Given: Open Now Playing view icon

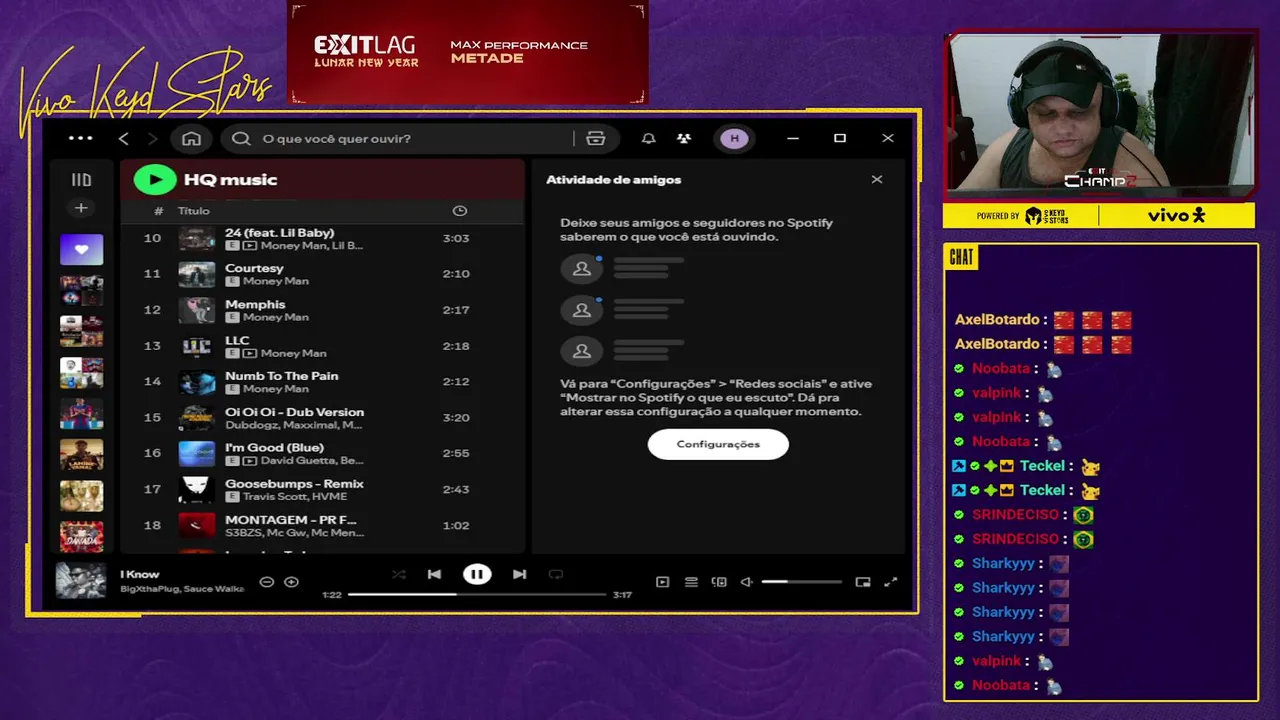Looking at the screenshot, I should coord(662,582).
